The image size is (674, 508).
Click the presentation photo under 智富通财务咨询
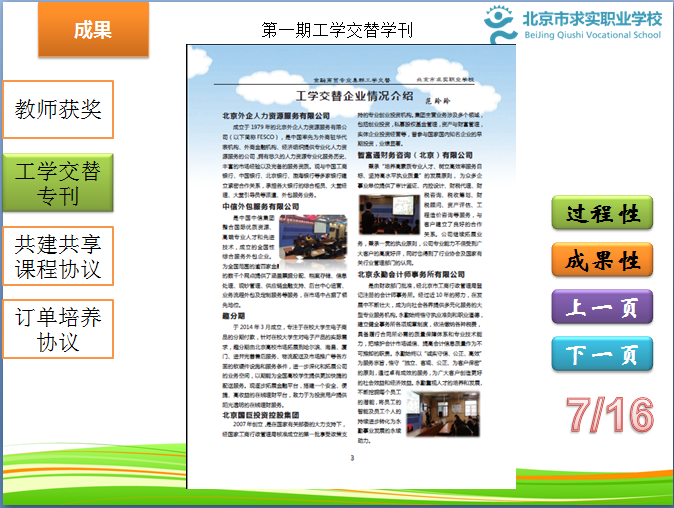[389, 214]
